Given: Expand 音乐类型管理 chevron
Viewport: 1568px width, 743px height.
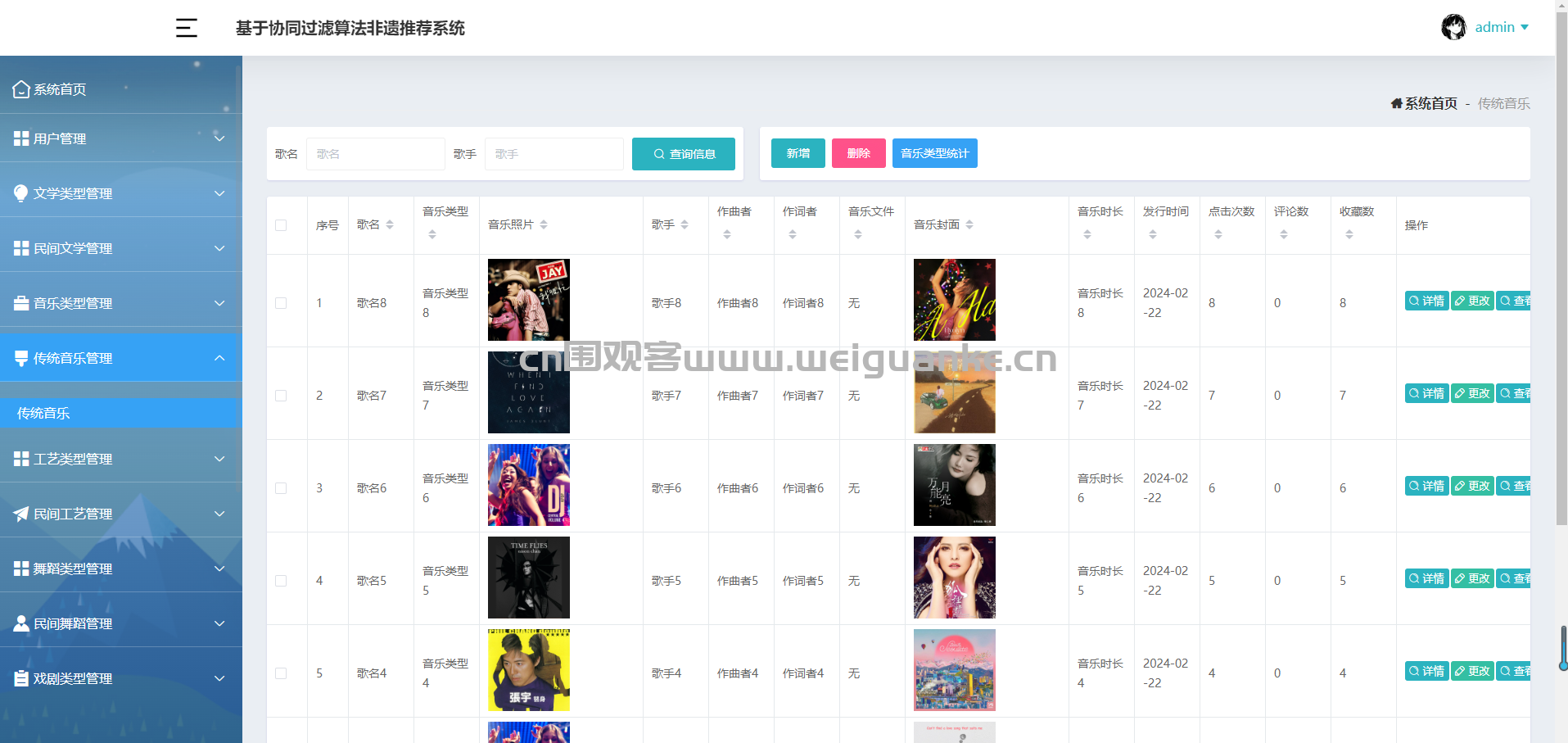Looking at the screenshot, I should tap(219, 303).
